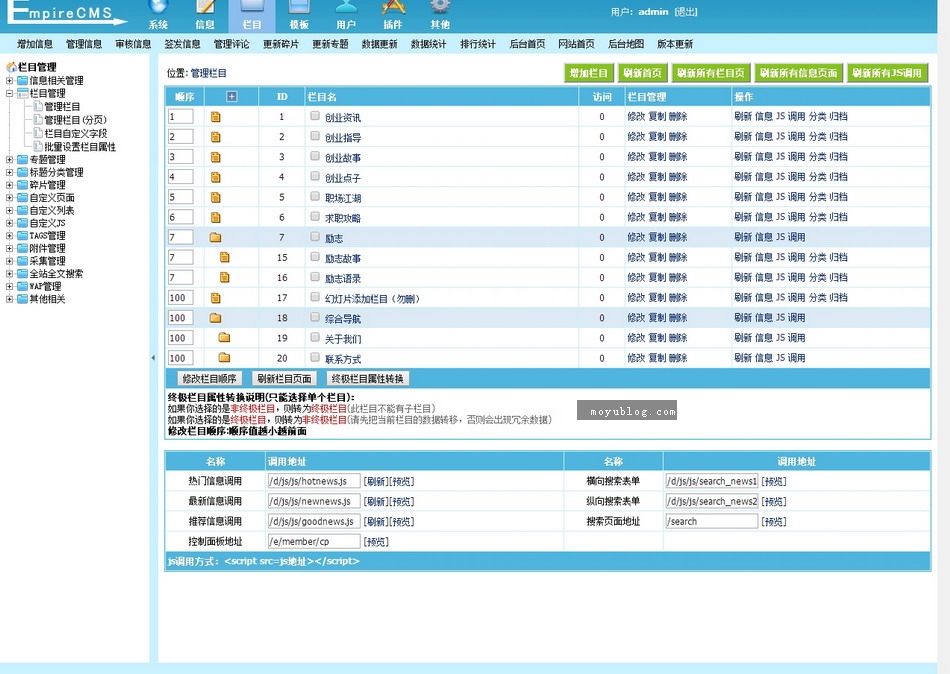
Task: Click the 励志 row folder icon
Action: pos(215,238)
